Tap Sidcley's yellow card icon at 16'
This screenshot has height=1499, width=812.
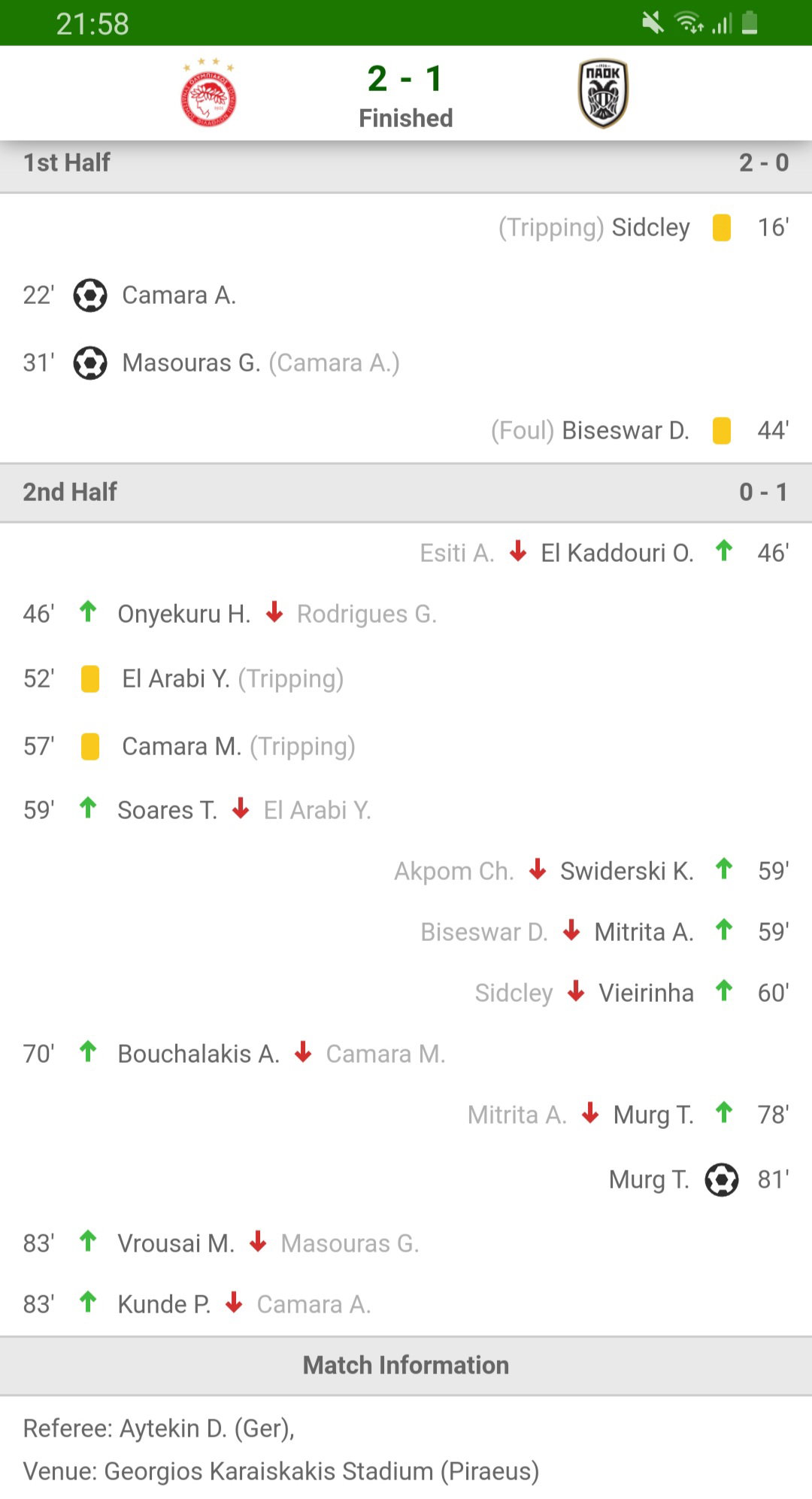pos(722,227)
